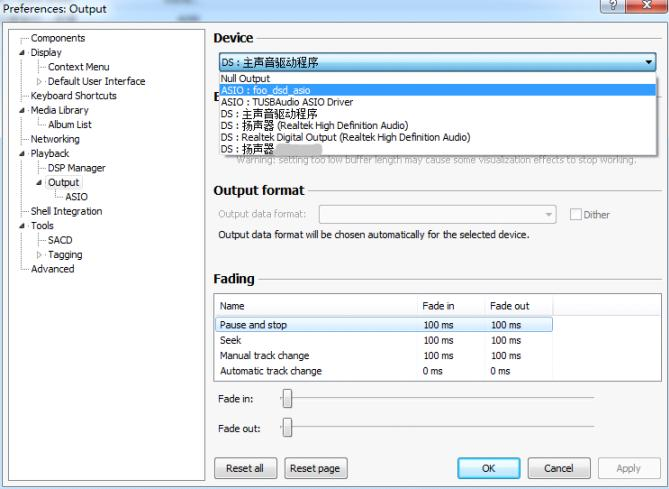Click the Reset page button
This screenshot has width=669, height=489.
pyautogui.click(x=314, y=467)
